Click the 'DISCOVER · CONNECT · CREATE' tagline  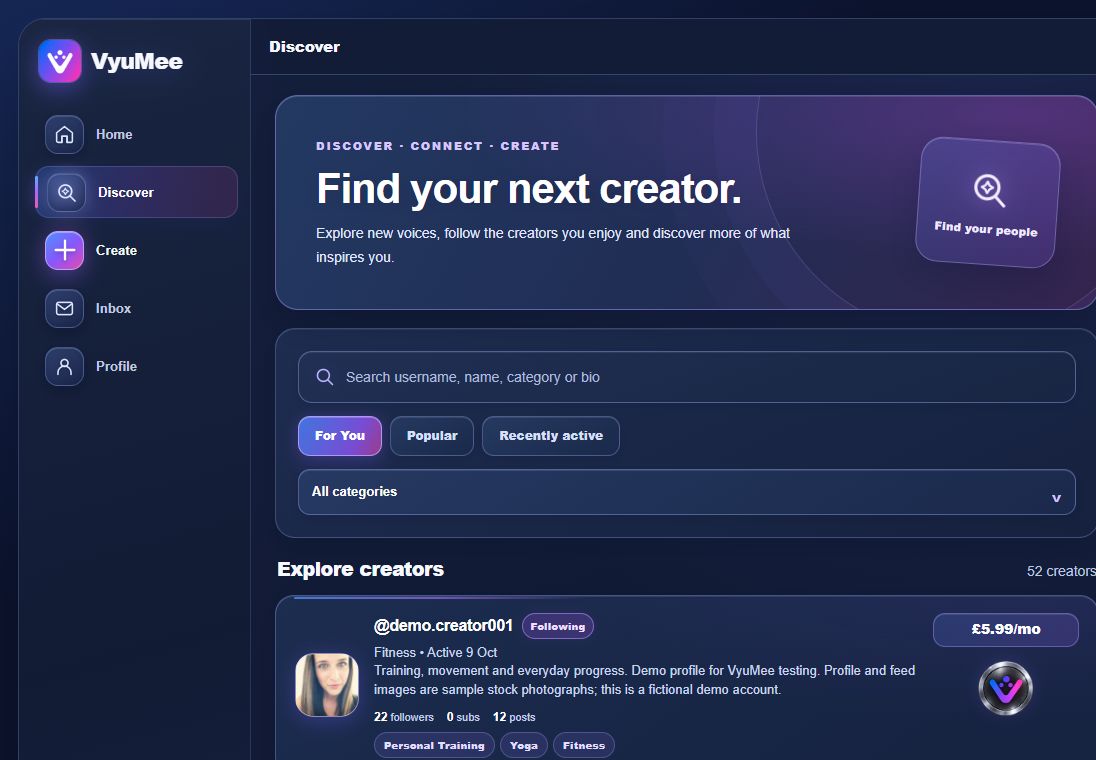tap(438, 146)
